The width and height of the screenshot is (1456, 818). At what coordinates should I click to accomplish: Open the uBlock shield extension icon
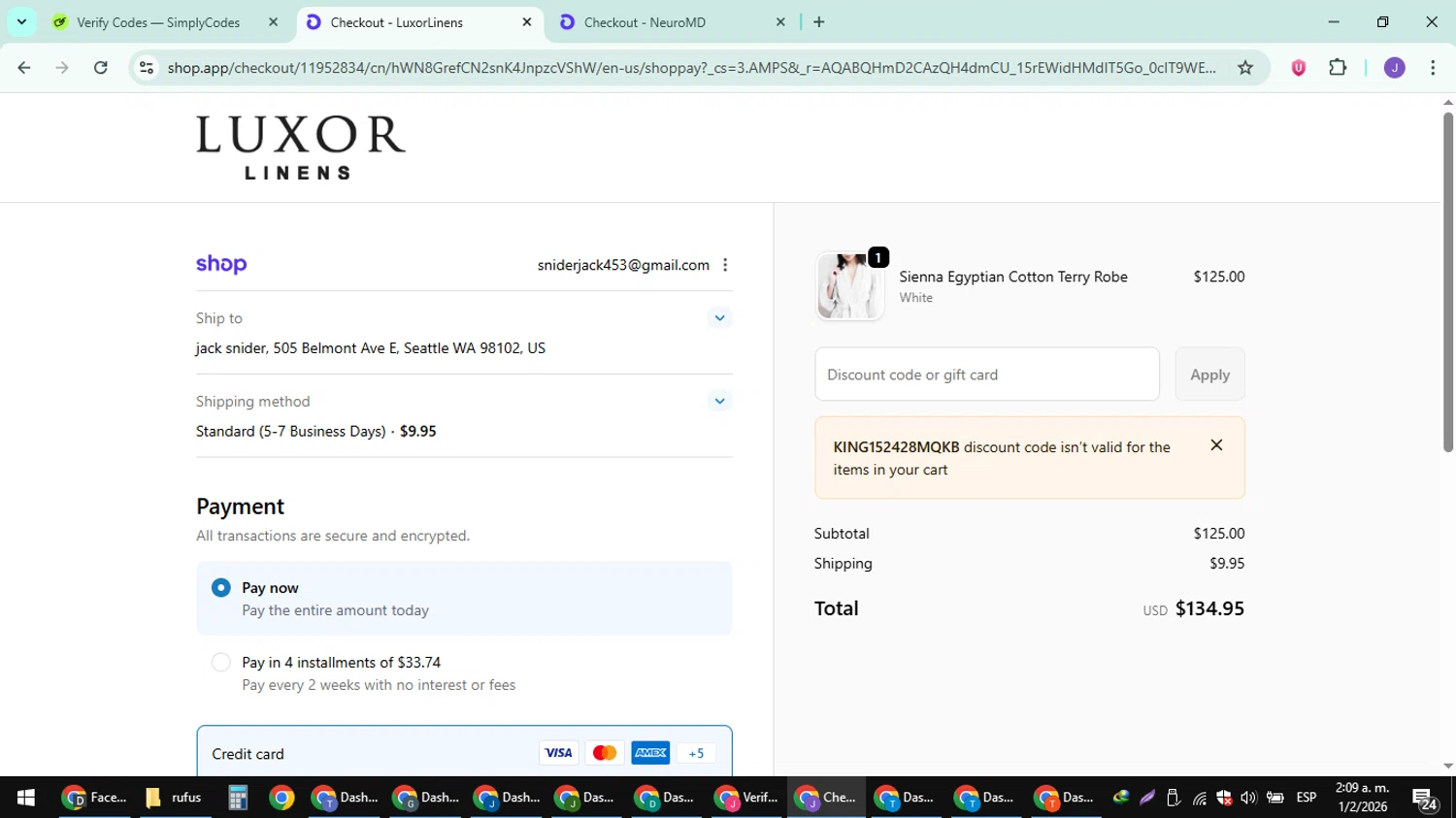(x=1298, y=67)
